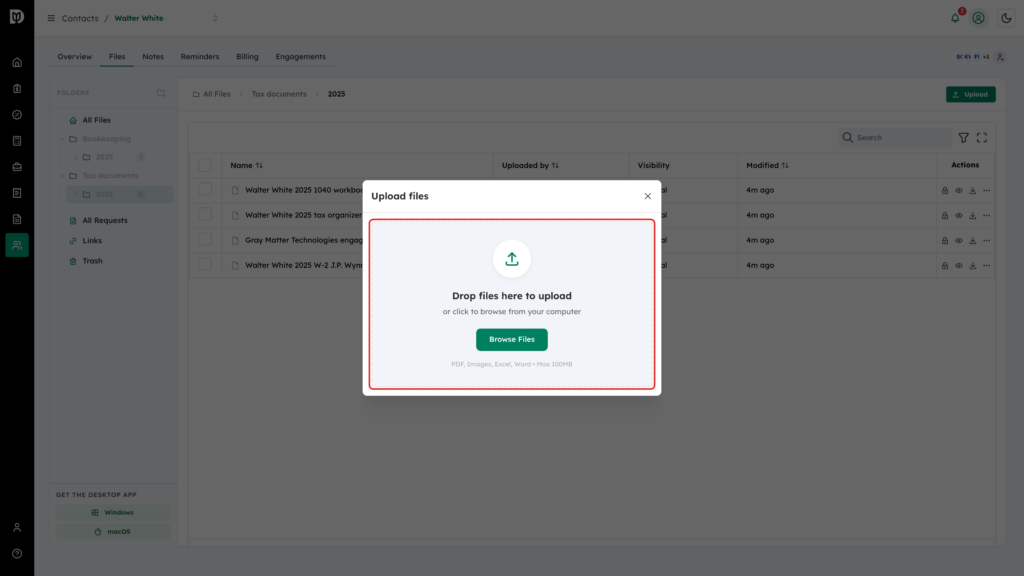Toggle visibility eye on the tax organizer row

tap(959, 216)
